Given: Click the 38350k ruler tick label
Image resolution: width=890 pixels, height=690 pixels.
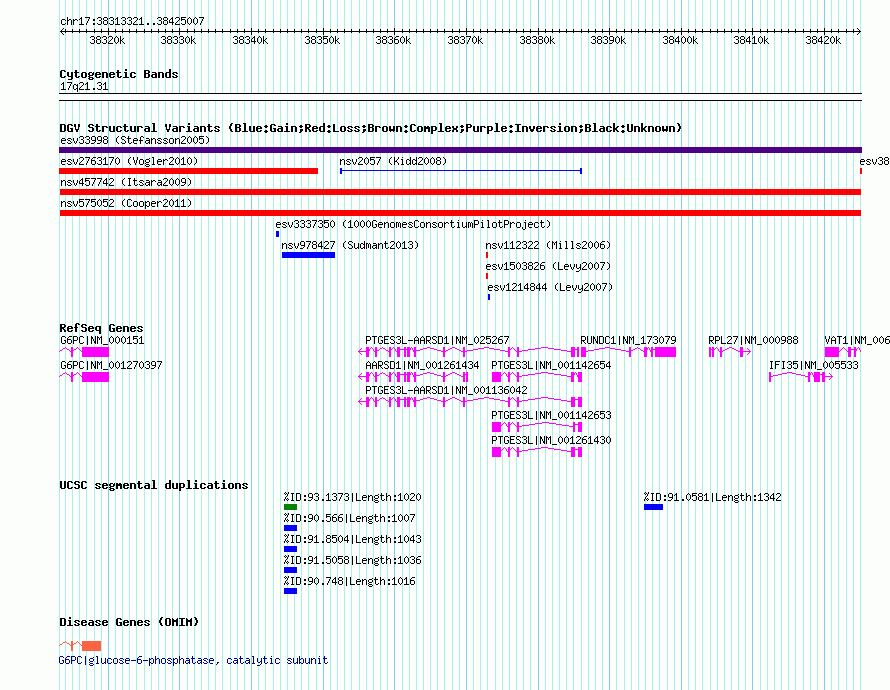Looking at the screenshot, I should [322, 40].
